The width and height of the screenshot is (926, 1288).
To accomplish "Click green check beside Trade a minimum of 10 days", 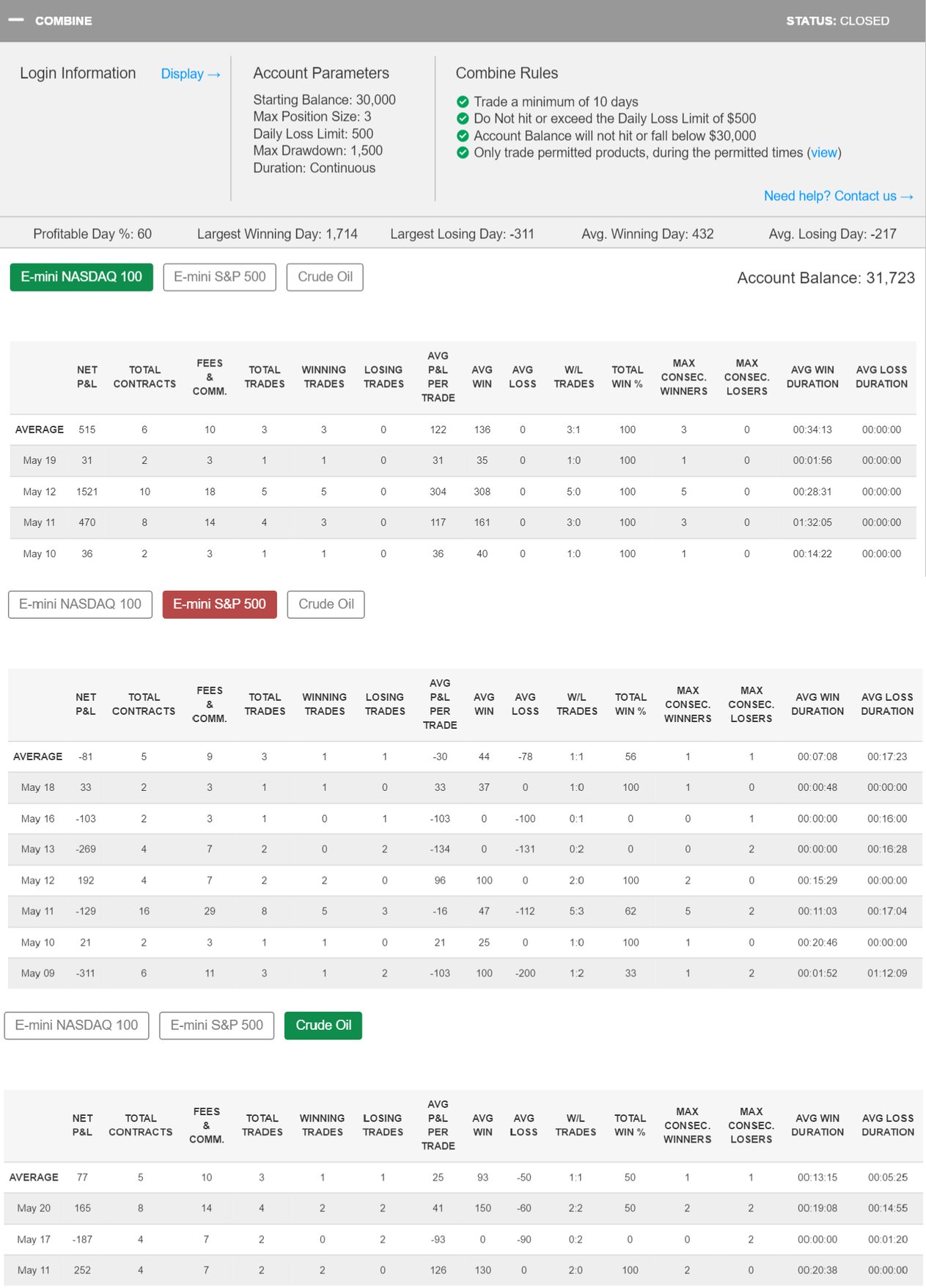I will tap(463, 102).
